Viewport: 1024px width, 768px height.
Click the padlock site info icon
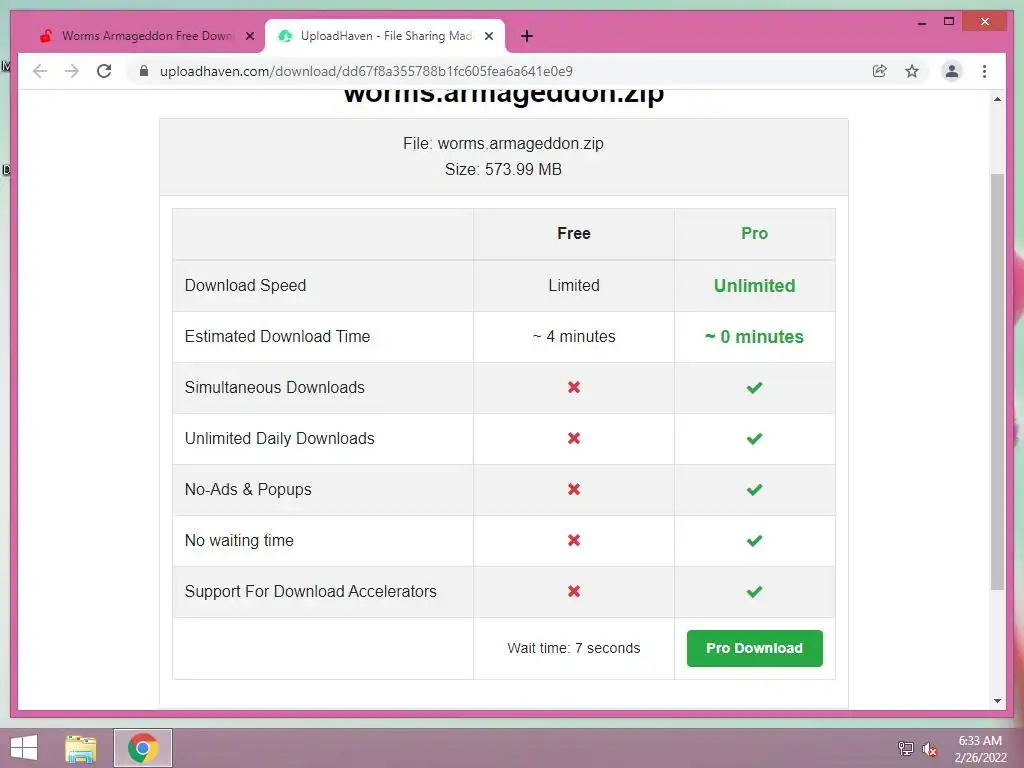tap(144, 71)
